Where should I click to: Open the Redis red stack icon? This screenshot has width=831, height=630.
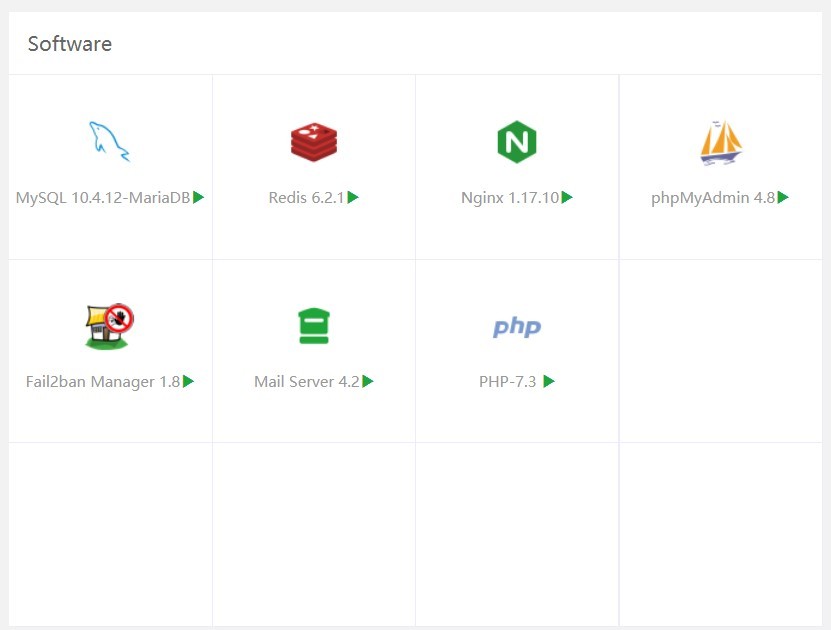point(314,142)
